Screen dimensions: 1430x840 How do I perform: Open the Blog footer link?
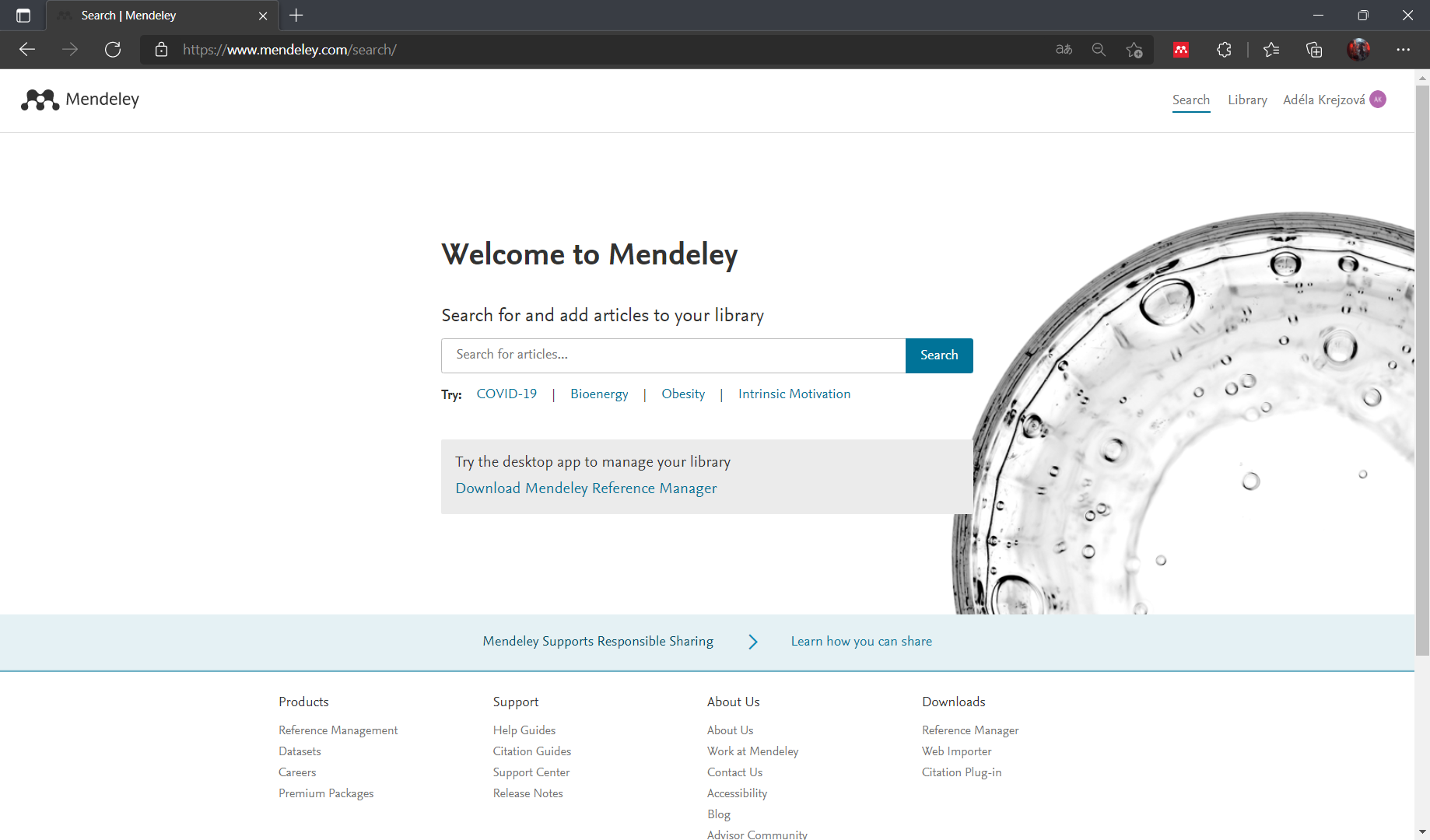(719, 814)
